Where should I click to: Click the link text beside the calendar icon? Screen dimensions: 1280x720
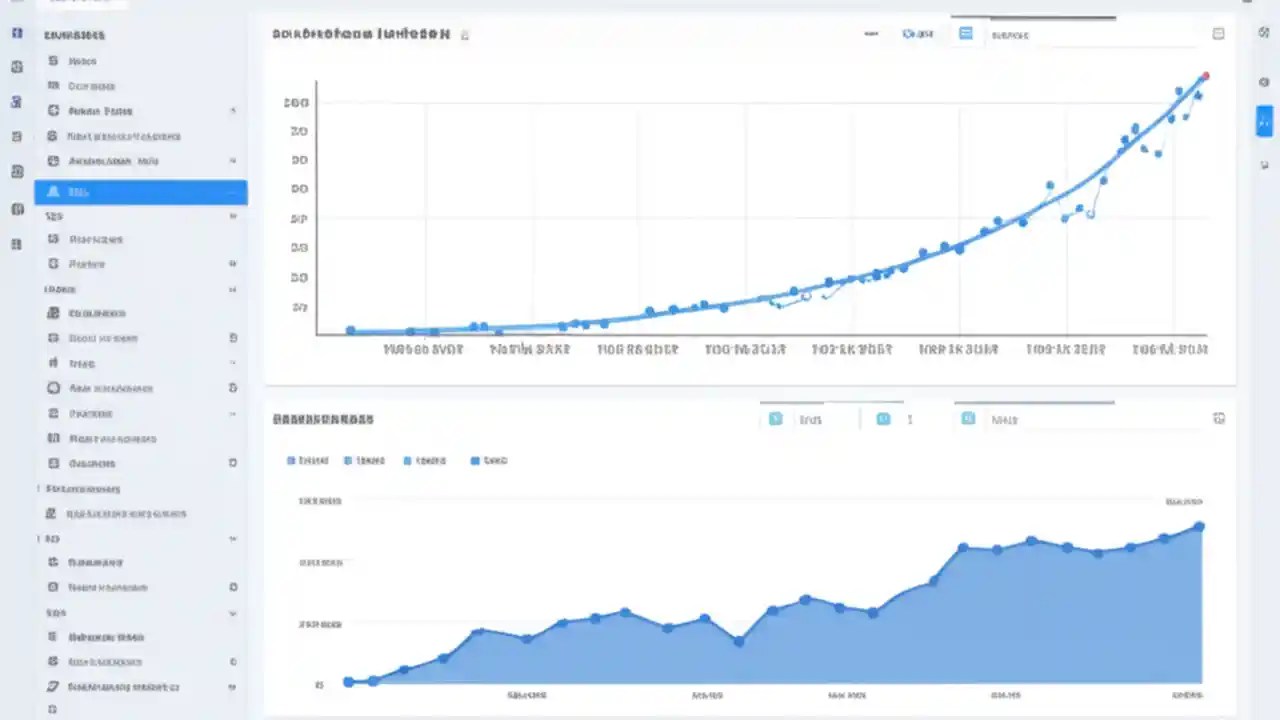point(925,33)
